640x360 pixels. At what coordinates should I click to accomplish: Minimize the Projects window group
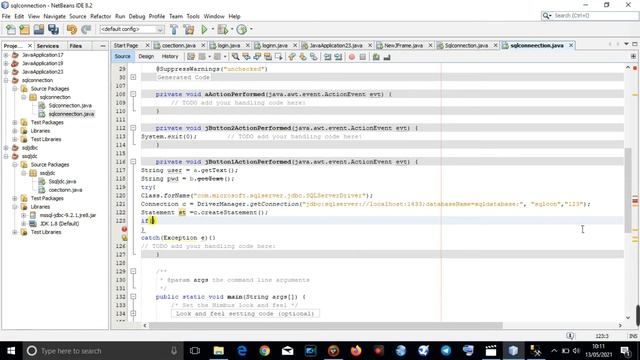102,46
